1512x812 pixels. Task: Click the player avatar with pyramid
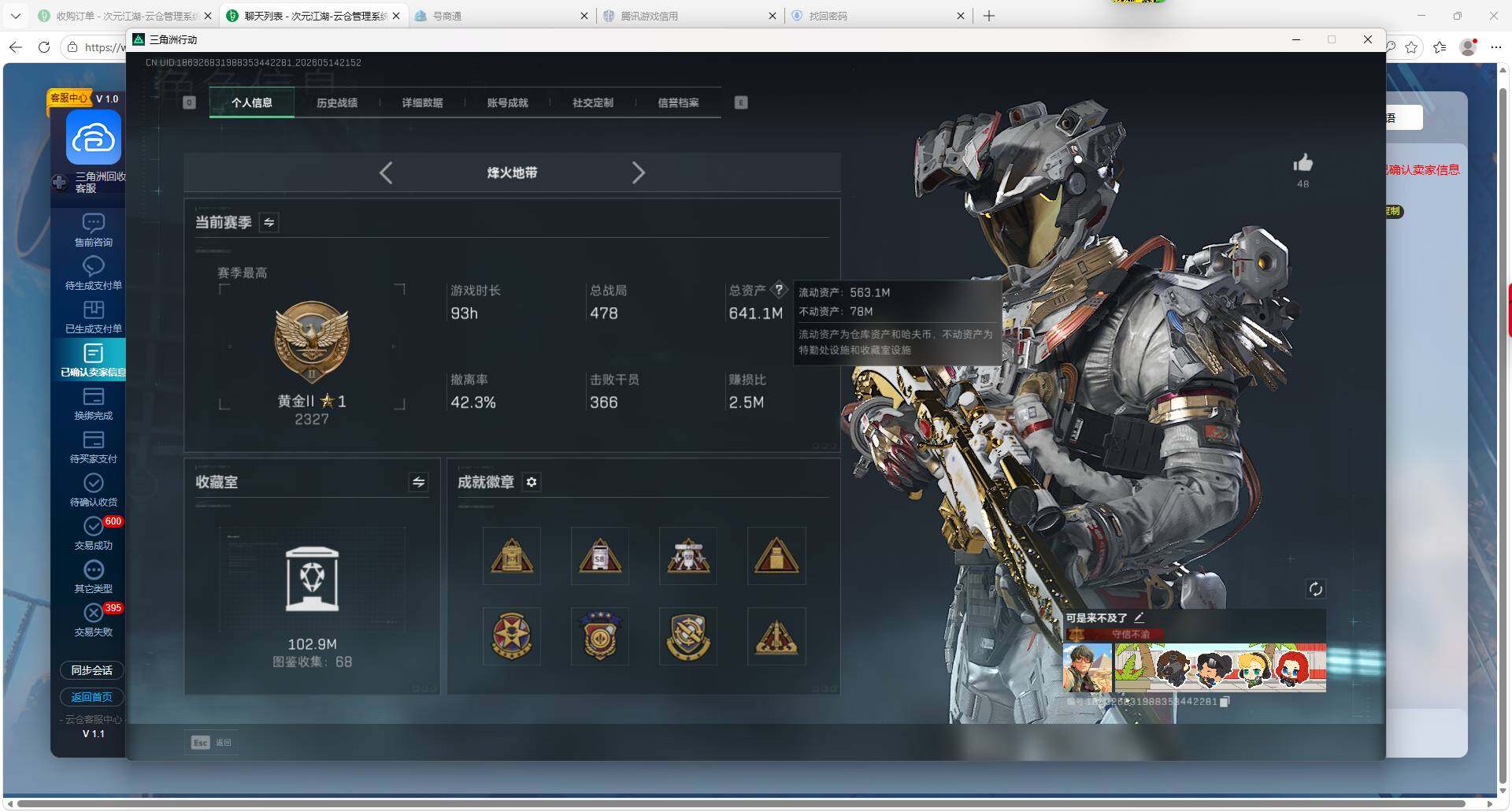pos(1087,668)
